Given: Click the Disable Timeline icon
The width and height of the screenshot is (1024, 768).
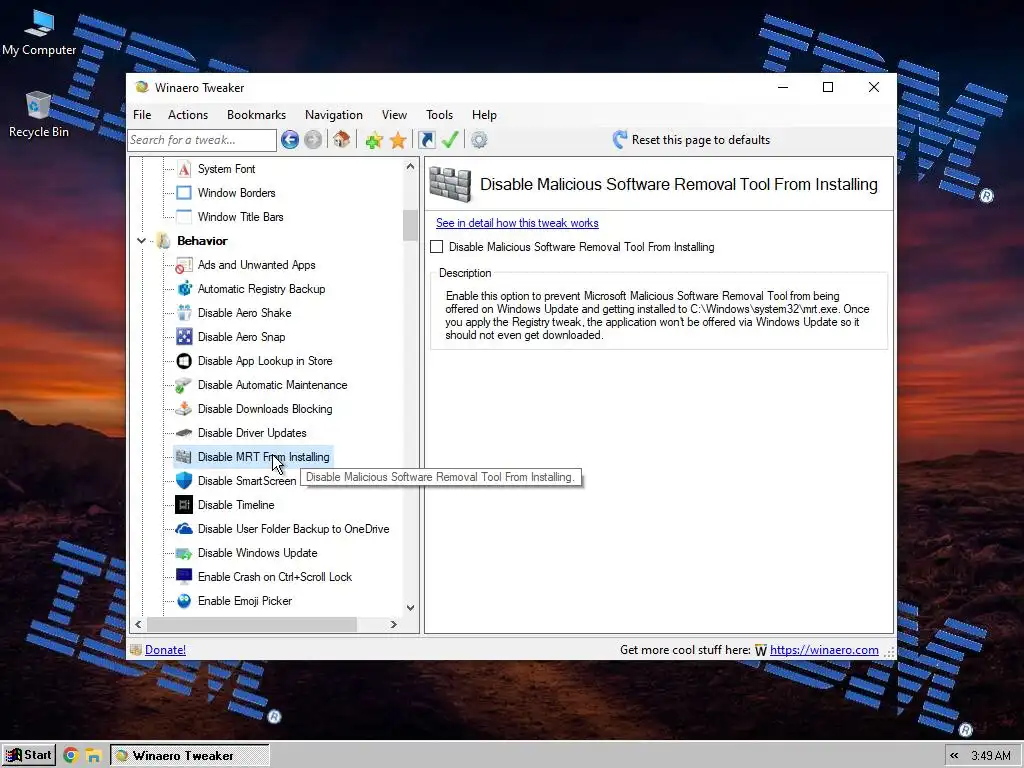Looking at the screenshot, I should click(184, 505).
